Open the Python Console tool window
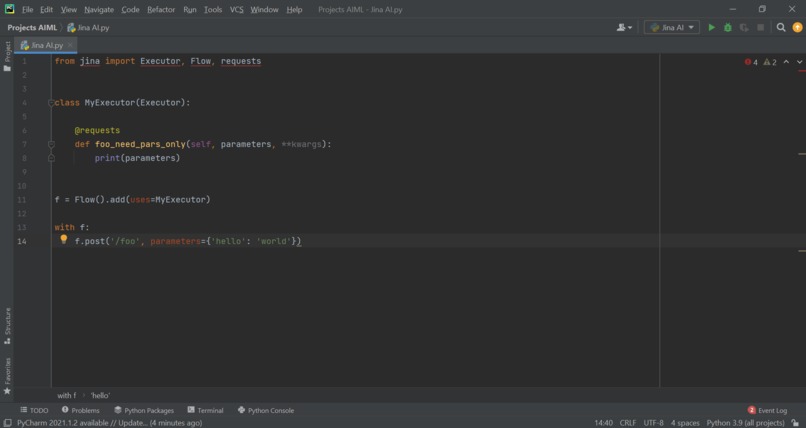This screenshot has width=806, height=428. pos(266,410)
